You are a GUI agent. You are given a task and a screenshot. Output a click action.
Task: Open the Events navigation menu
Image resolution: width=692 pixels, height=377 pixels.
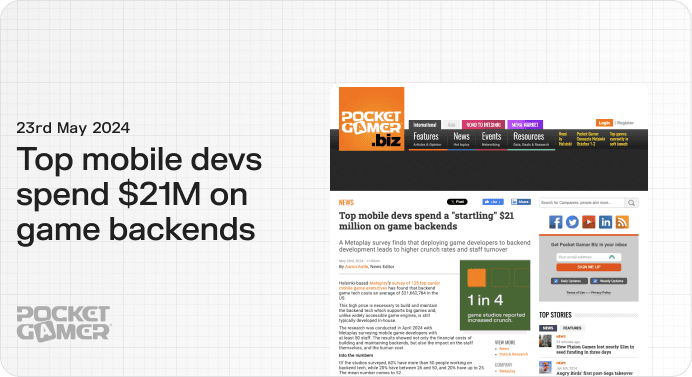pos(491,139)
